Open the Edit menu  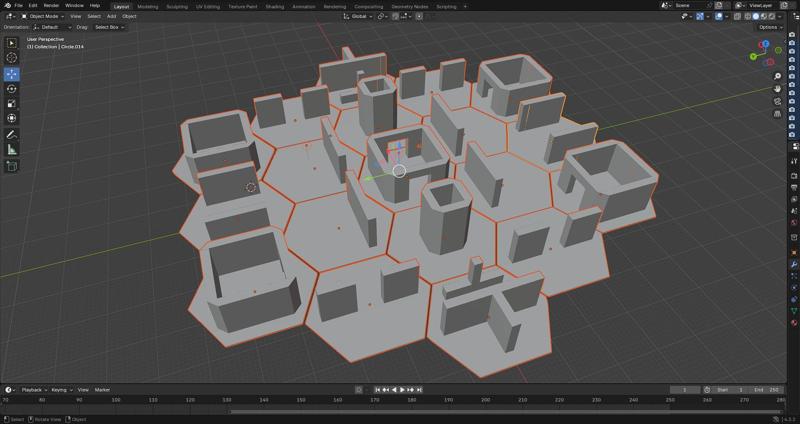tap(33, 6)
